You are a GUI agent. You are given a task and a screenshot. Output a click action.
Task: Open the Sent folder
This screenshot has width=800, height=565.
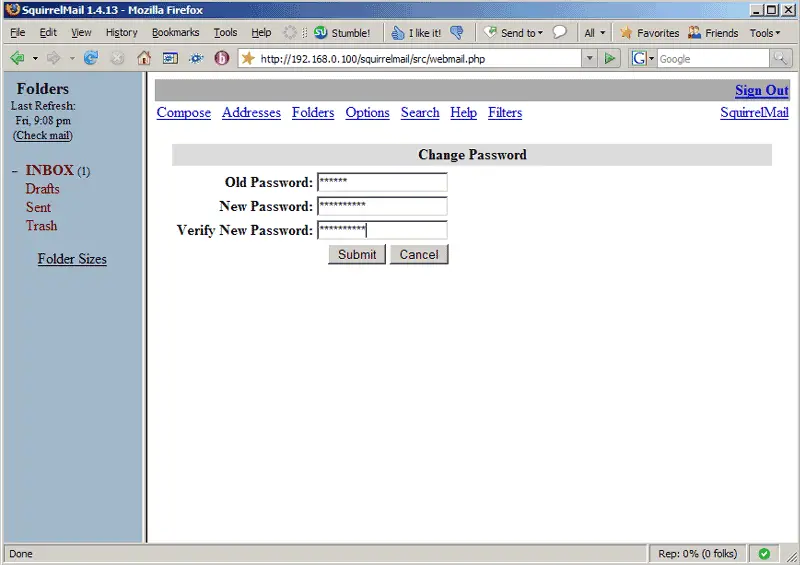[x=38, y=207]
